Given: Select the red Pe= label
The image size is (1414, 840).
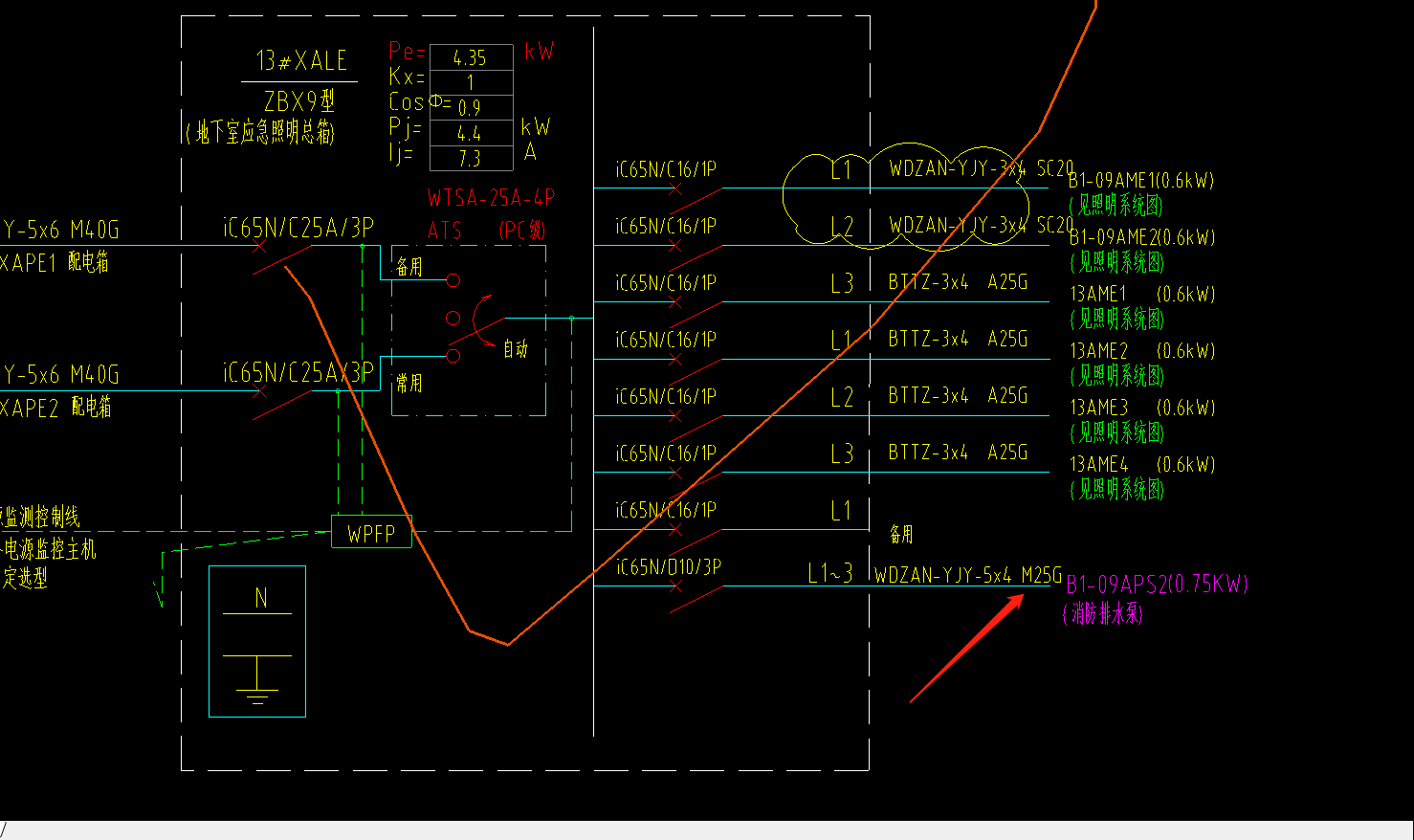Looking at the screenshot, I should pos(407,51).
